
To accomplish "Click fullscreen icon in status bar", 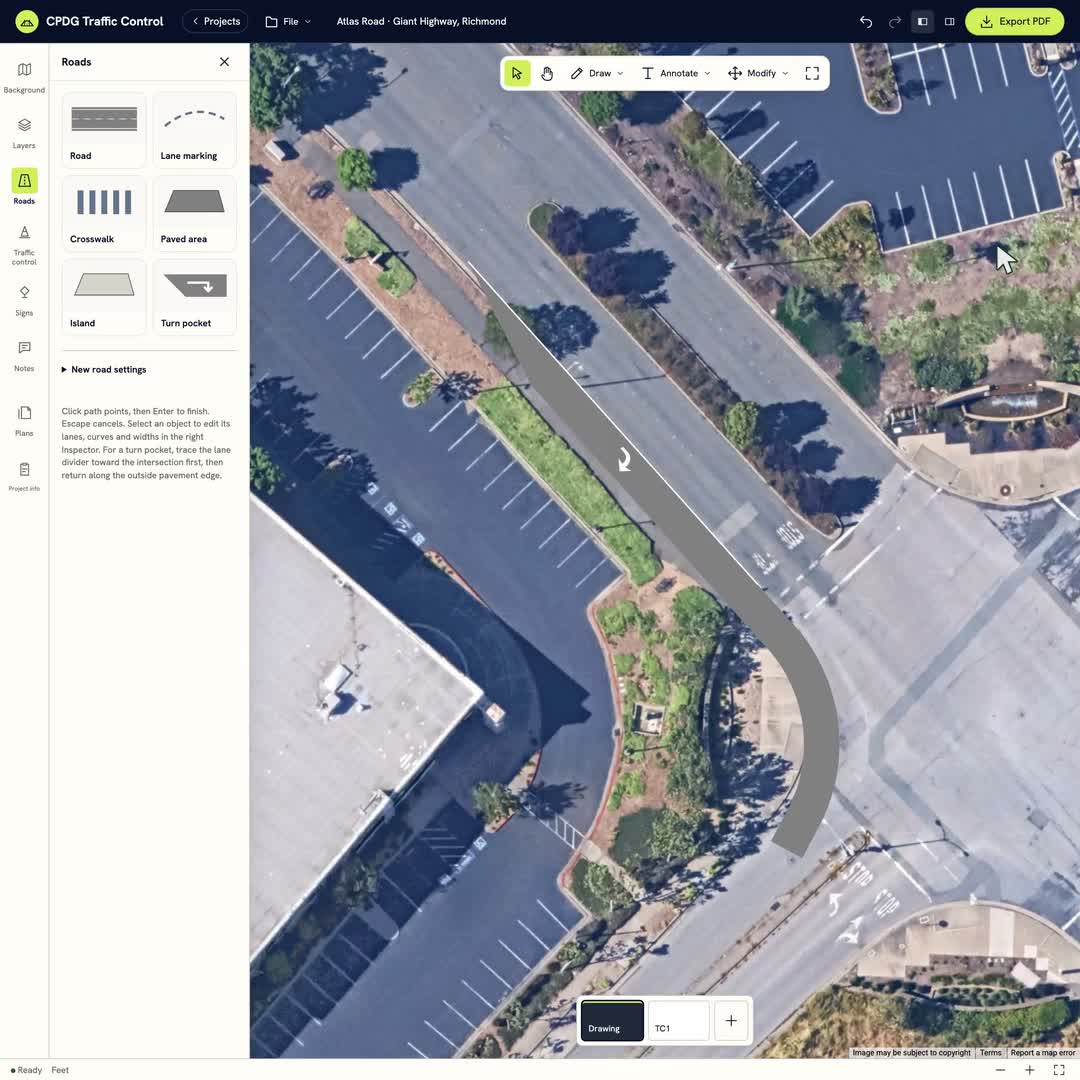I will tap(1059, 1070).
